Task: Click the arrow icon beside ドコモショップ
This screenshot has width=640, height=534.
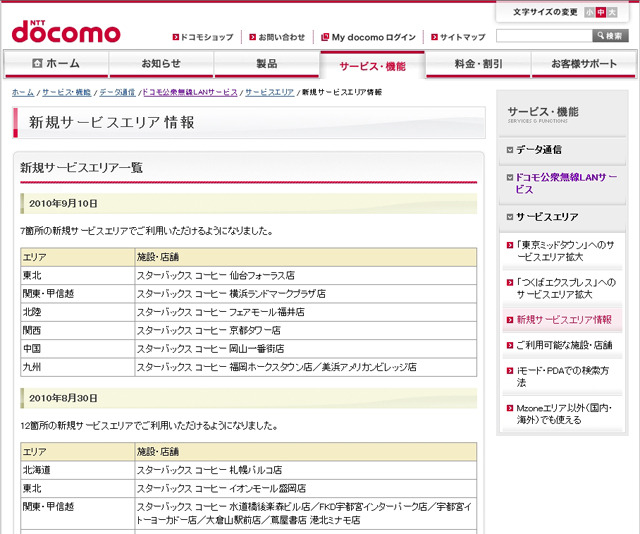Action: [176, 37]
